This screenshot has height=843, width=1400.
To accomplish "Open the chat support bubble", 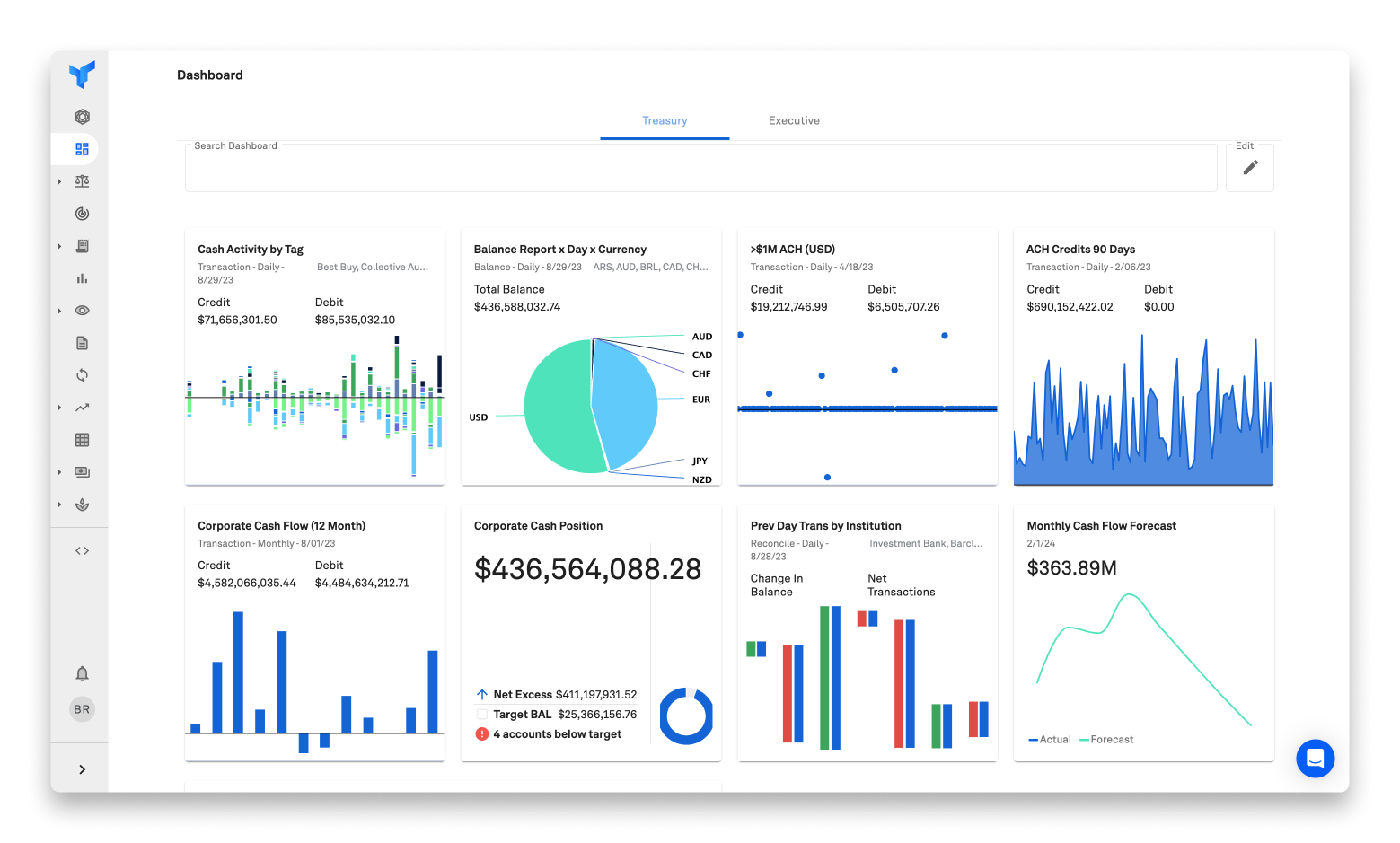I will (x=1315, y=759).
